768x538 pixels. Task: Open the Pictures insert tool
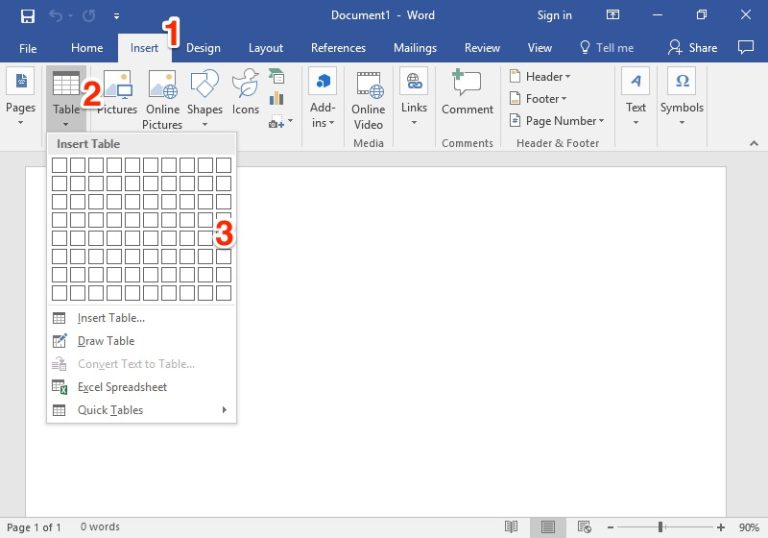(x=117, y=91)
